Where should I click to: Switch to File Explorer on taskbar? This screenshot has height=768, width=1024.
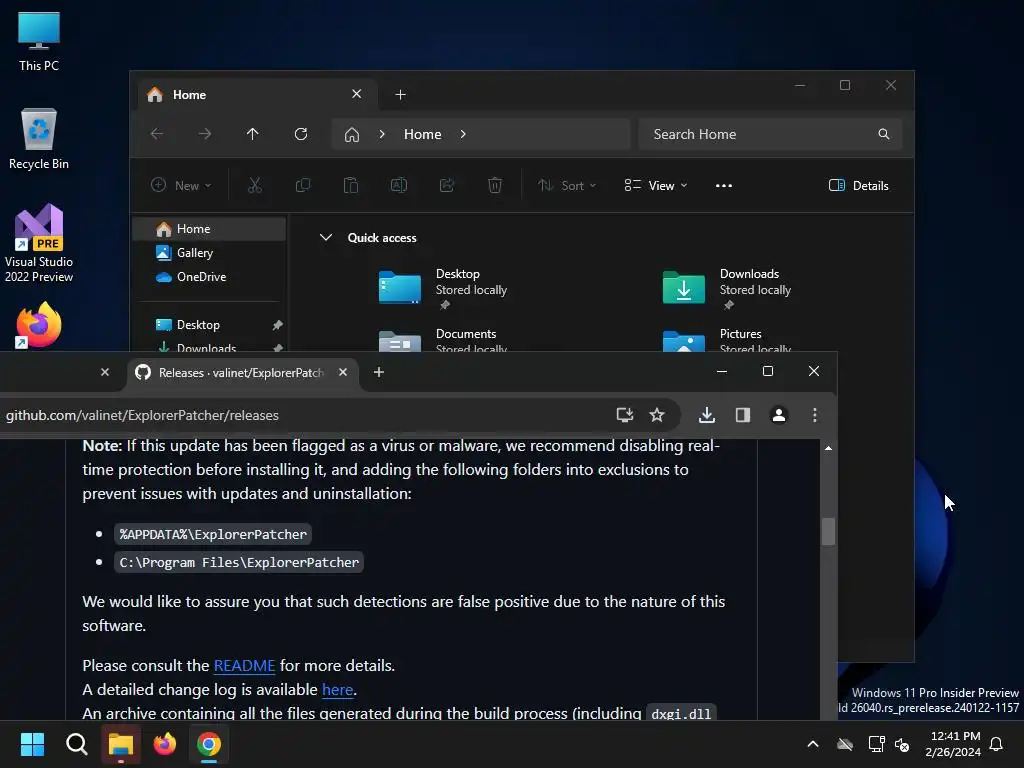[x=121, y=744]
